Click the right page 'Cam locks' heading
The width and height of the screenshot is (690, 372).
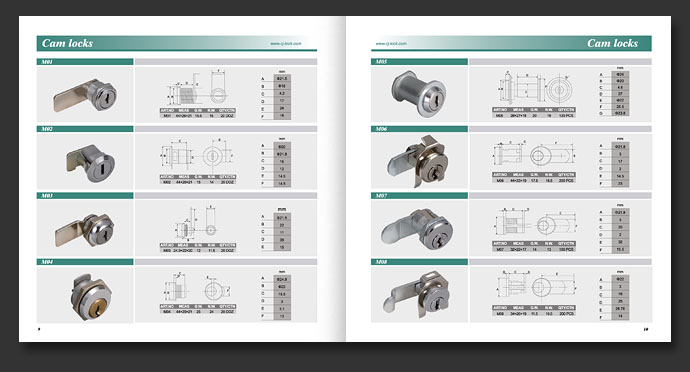pos(612,43)
